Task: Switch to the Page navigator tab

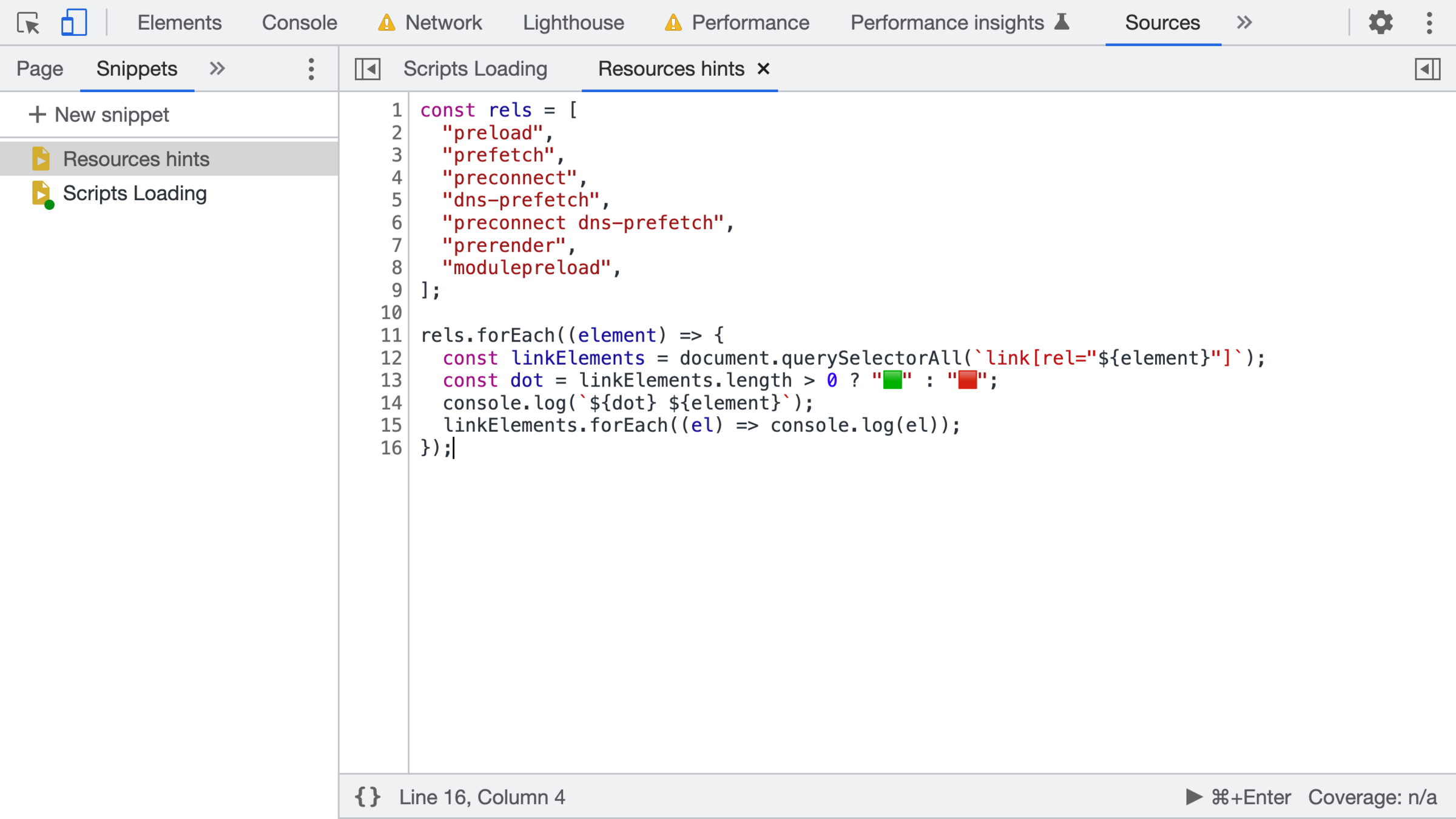Action: (39, 69)
